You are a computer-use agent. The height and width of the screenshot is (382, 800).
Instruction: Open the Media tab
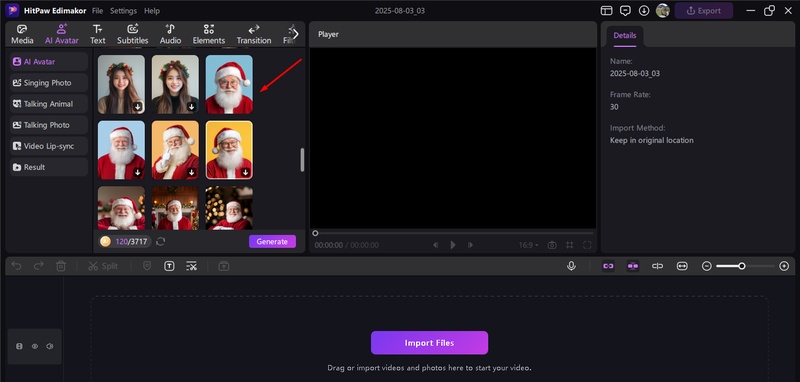22,35
